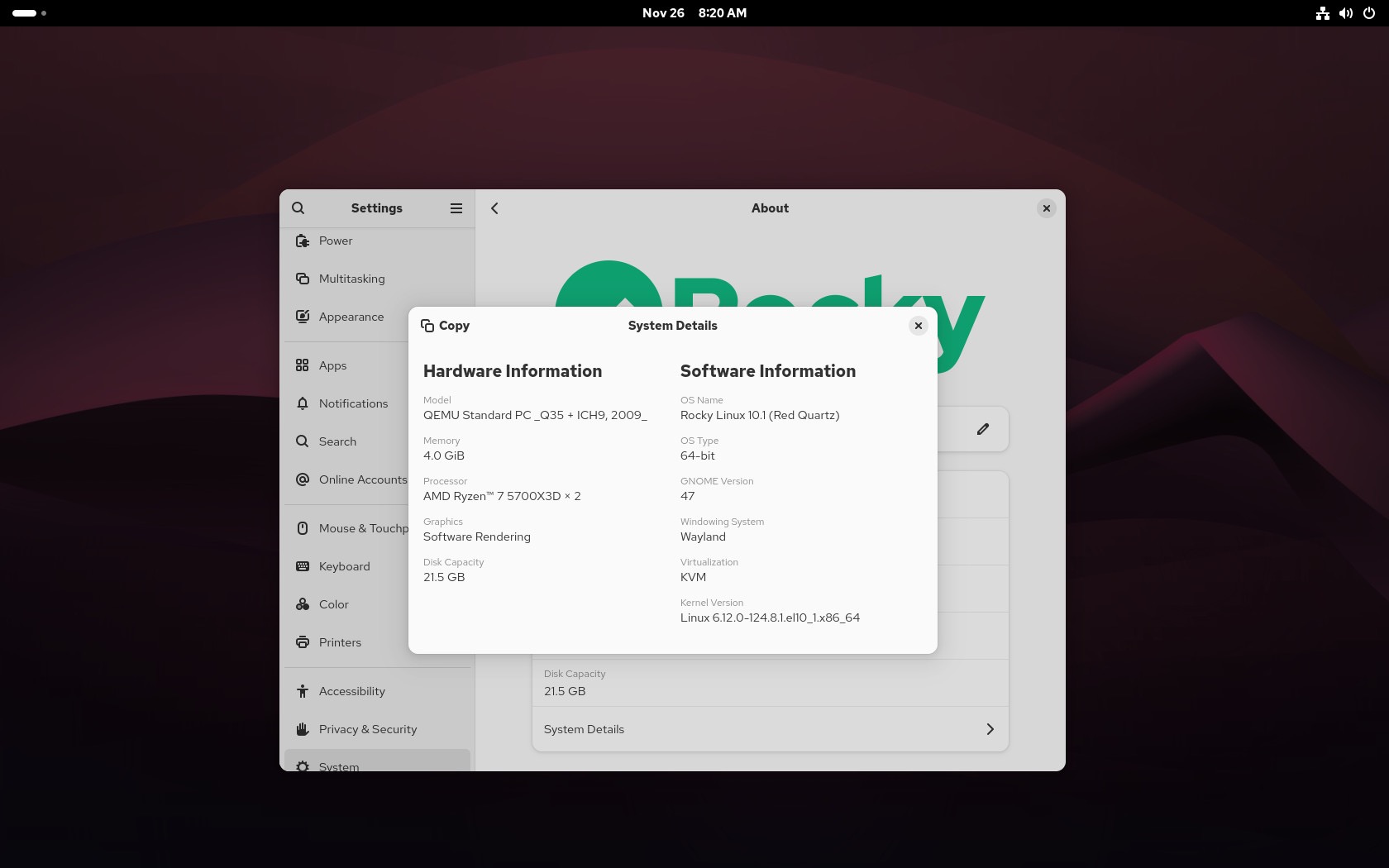Edit the device name with the pencil icon

pyautogui.click(x=983, y=429)
